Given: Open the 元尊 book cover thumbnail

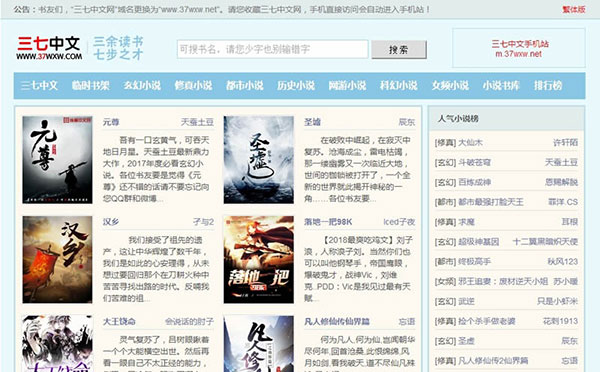Looking at the screenshot, I should pos(57,160).
